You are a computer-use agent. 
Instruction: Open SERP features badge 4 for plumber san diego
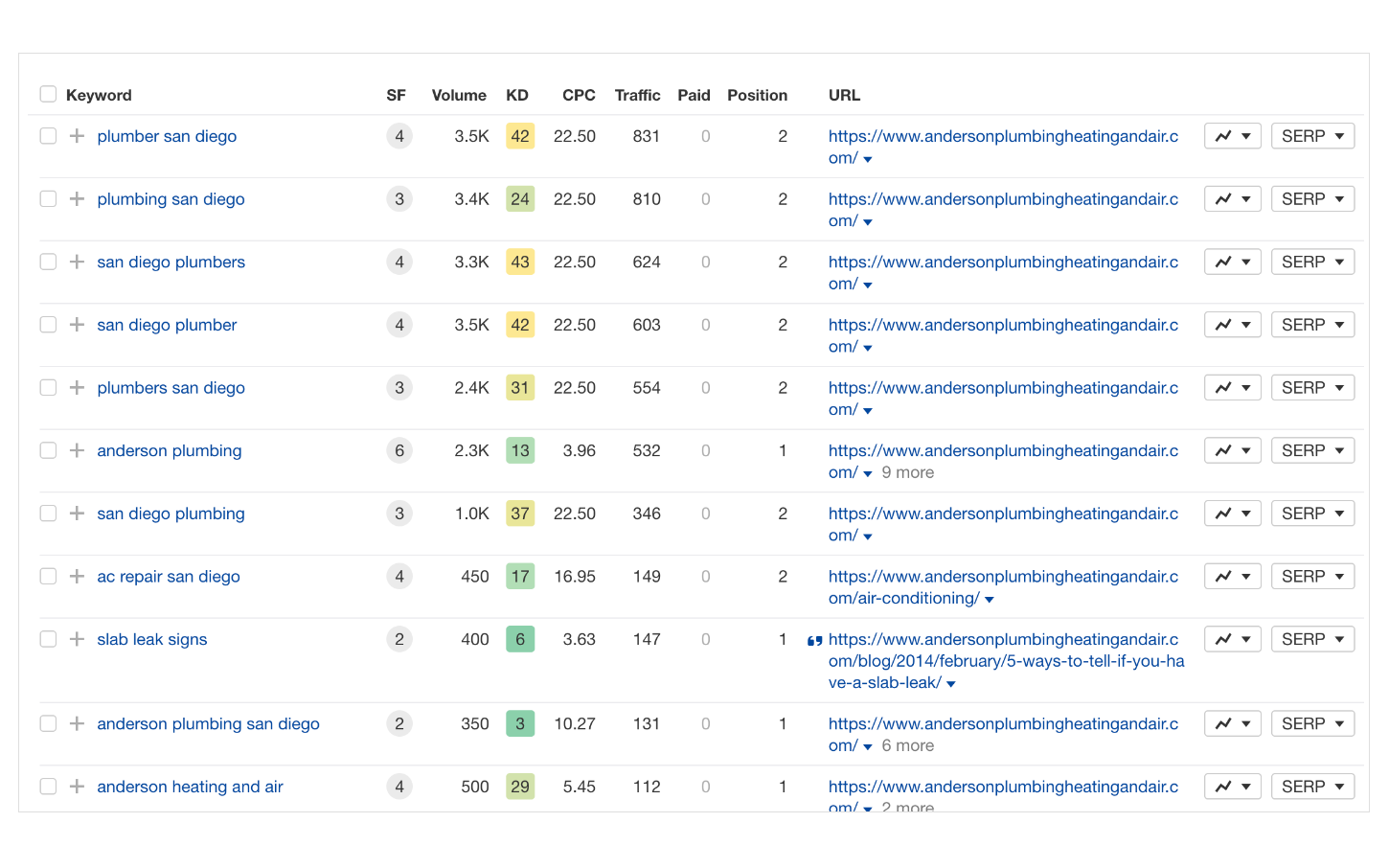coord(399,136)
